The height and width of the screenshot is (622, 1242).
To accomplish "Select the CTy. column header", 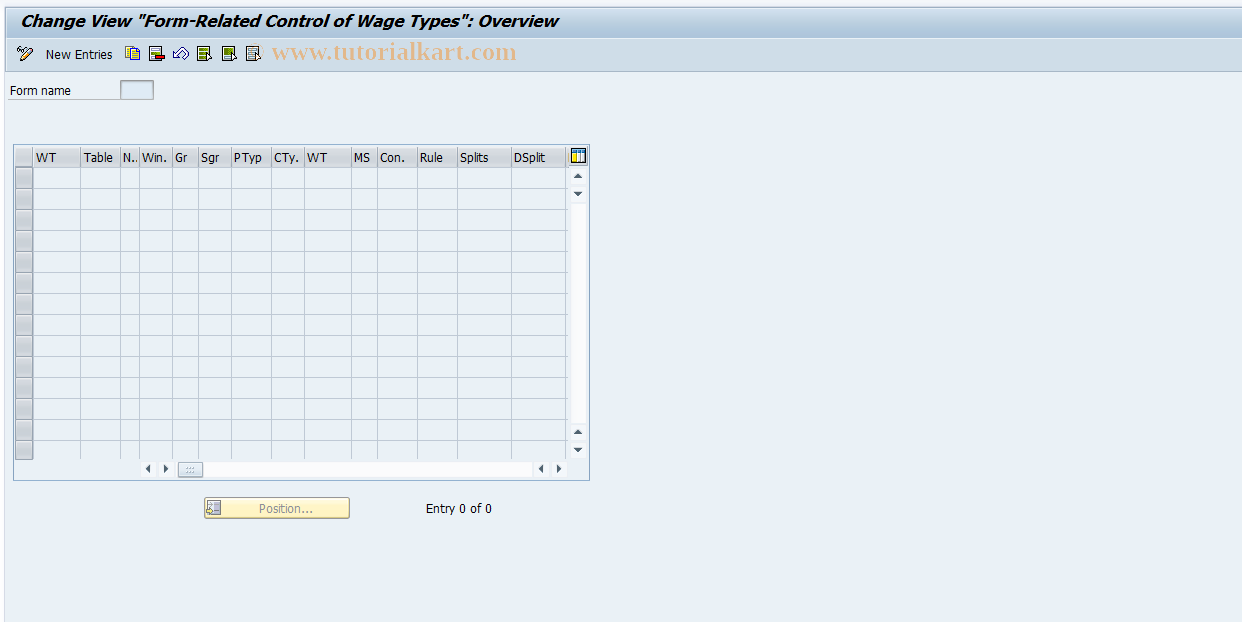I will [x=288, y=157].
